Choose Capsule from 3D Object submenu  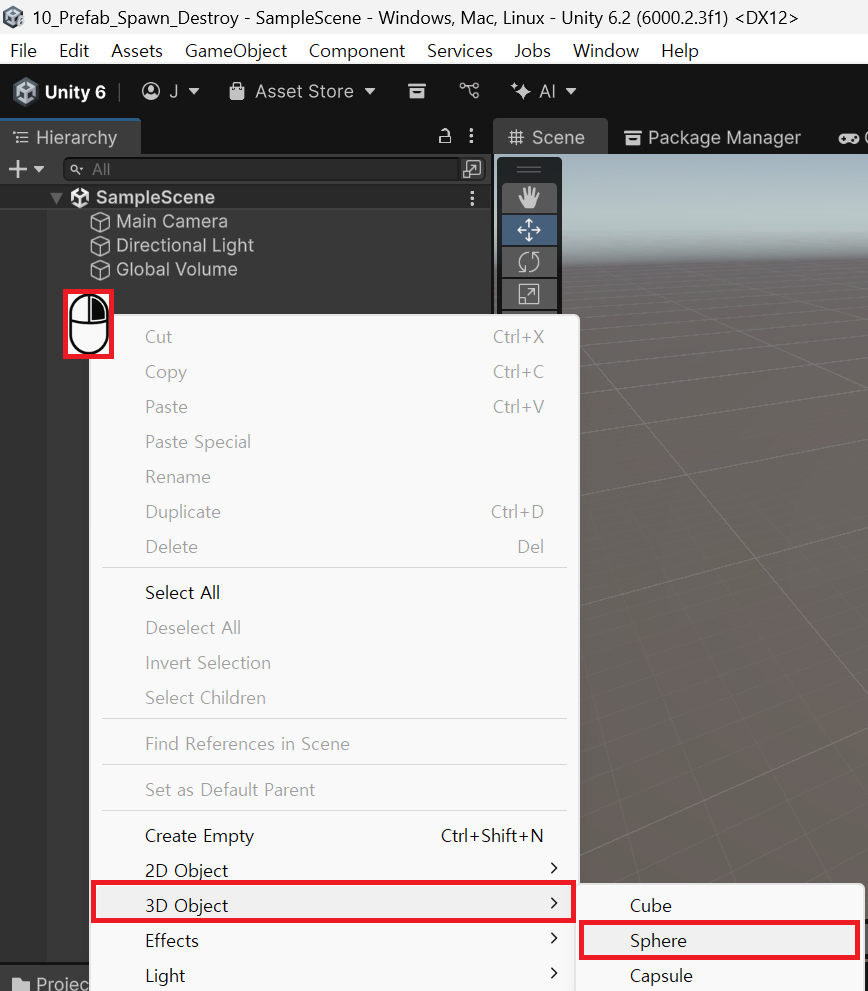click(x=719, y=976)
